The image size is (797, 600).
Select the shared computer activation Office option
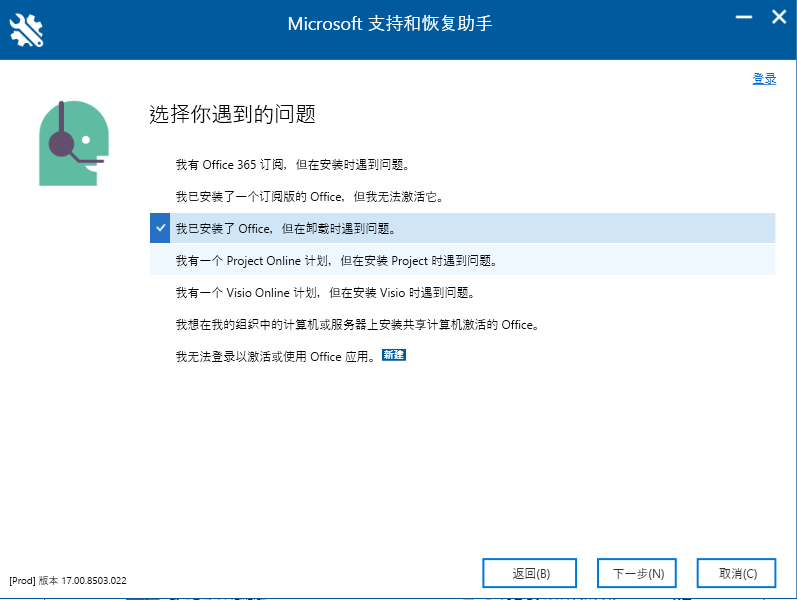[463, 324]
